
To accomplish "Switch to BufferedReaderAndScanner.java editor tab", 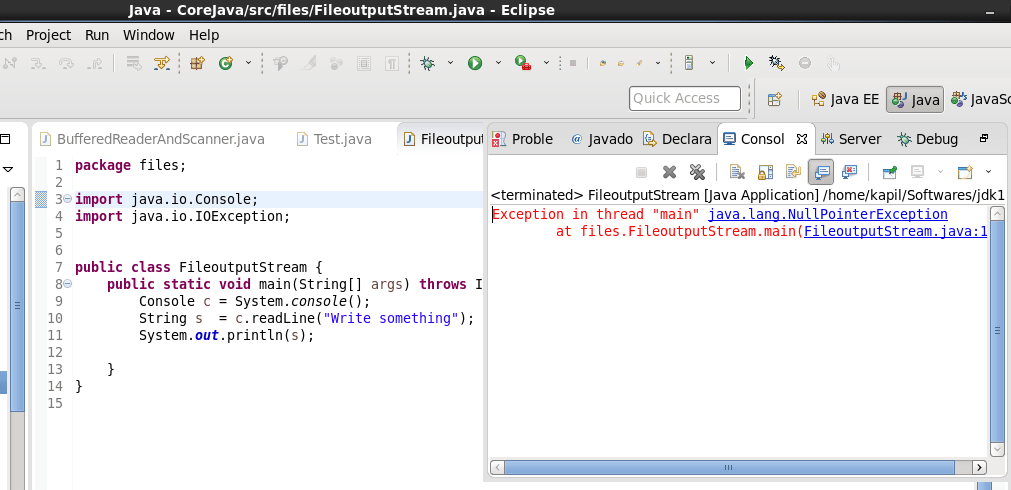I will coord(152,139).
